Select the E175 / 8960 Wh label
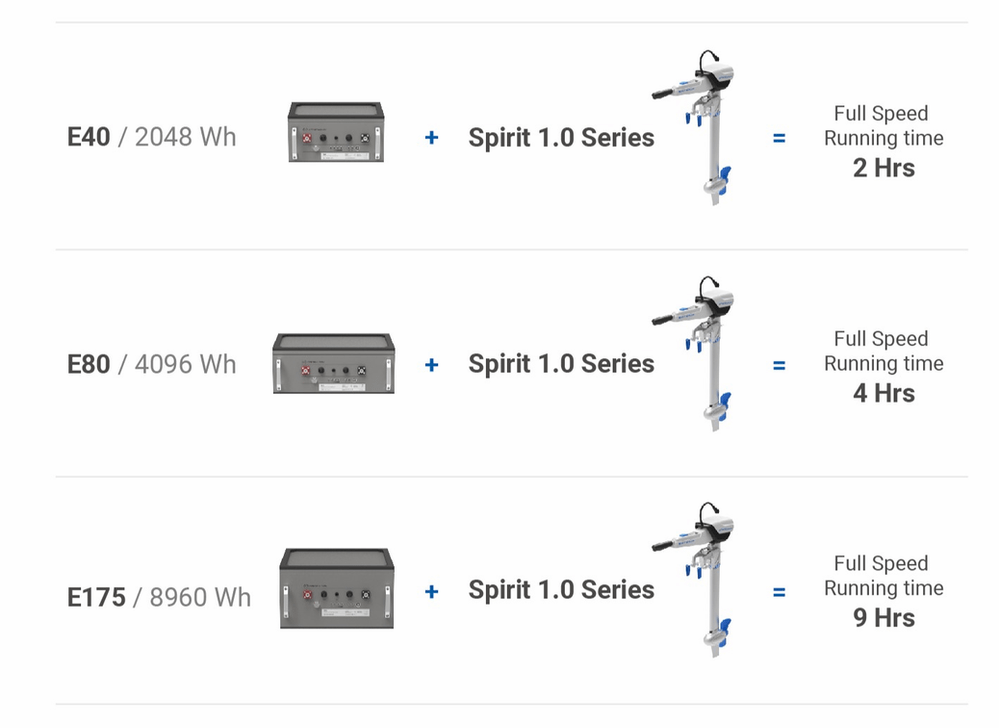Viewport: 999px width, 728px height. pyautogui.click(x=159, y=597)
